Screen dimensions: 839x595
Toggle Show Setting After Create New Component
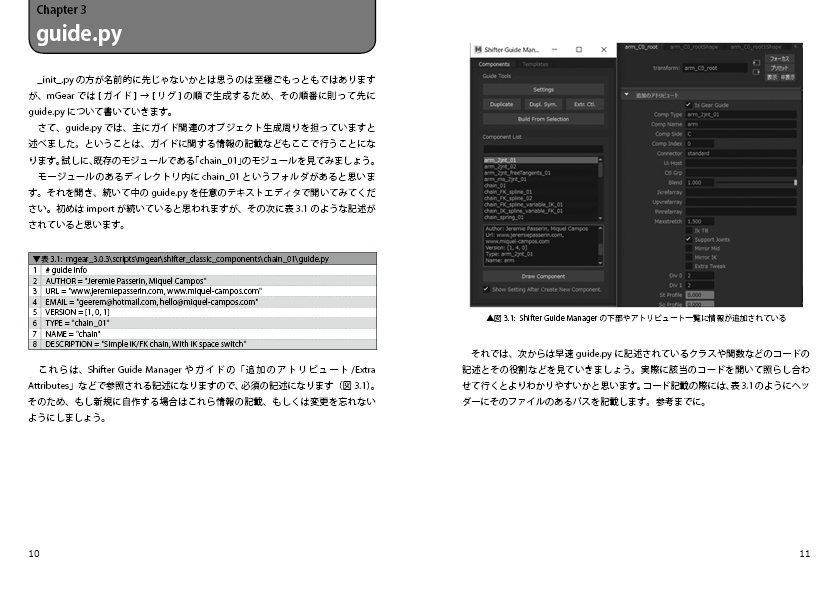click(486, 289)
